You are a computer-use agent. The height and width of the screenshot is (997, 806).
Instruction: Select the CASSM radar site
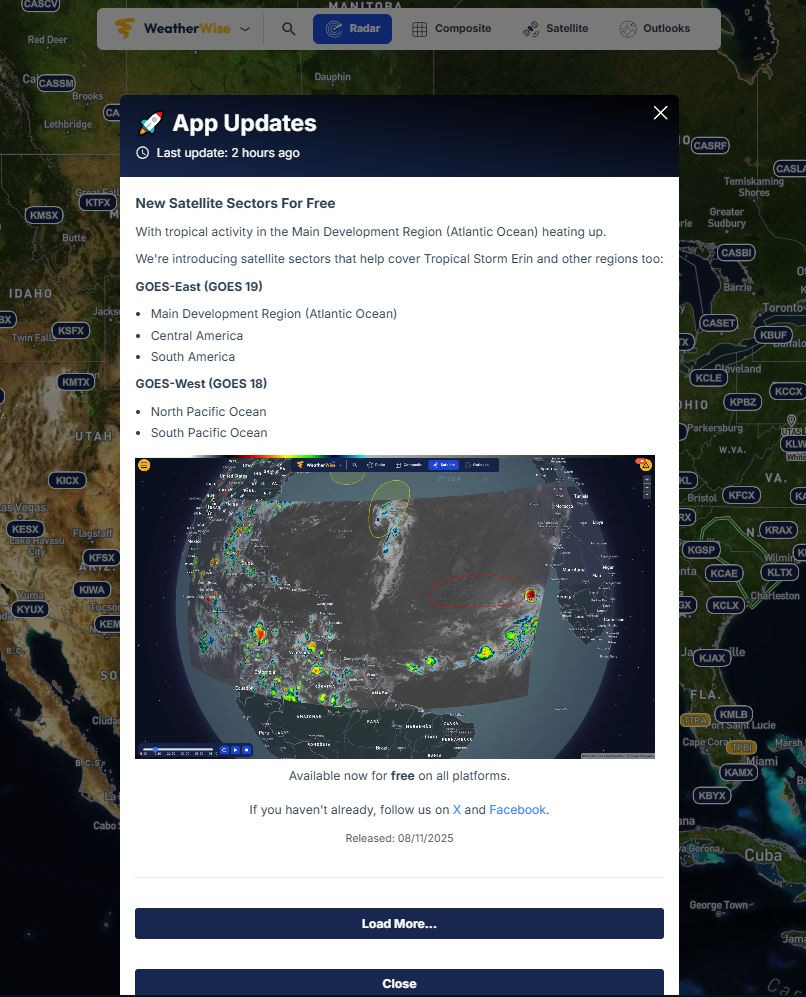pyautogui.click(x=56, y=83)
